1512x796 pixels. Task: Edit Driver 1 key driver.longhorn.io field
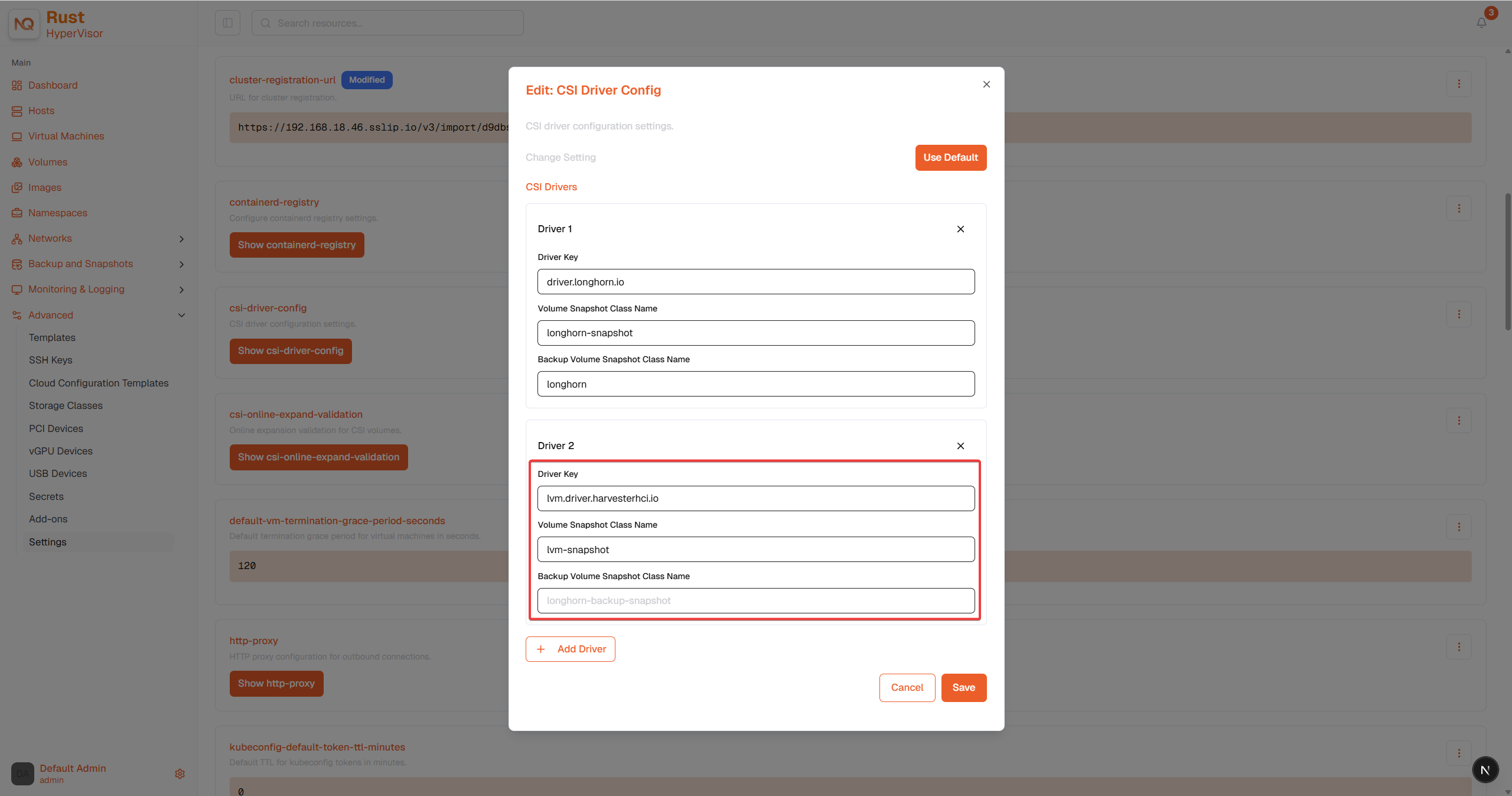[756, 282]
